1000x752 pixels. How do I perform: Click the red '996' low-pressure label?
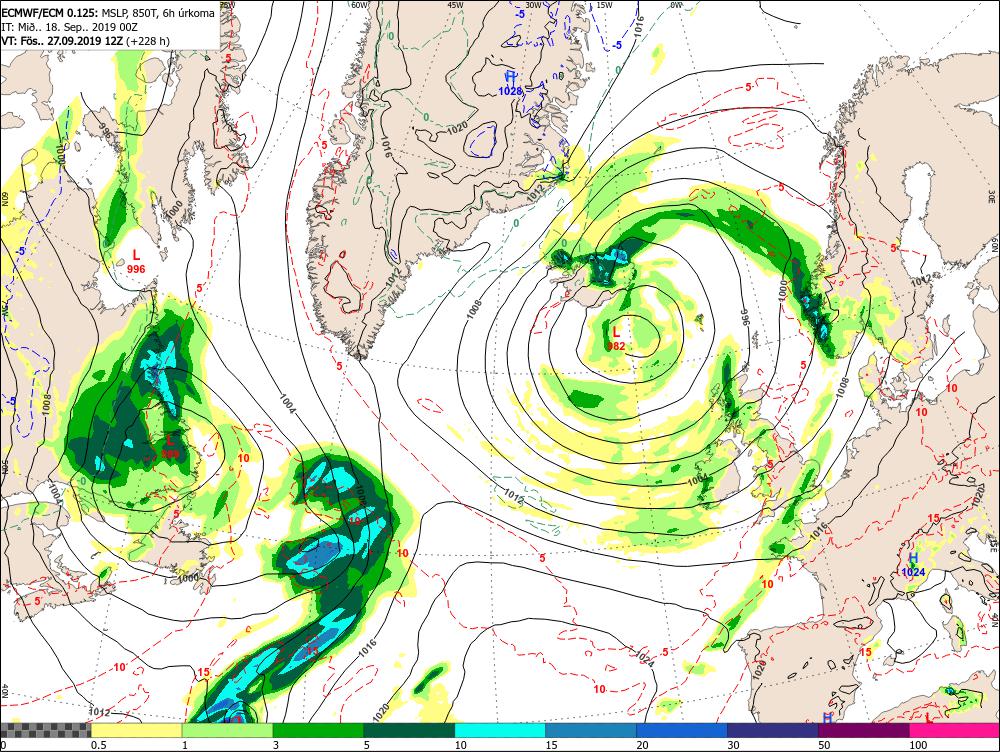(x=136, y=269)
